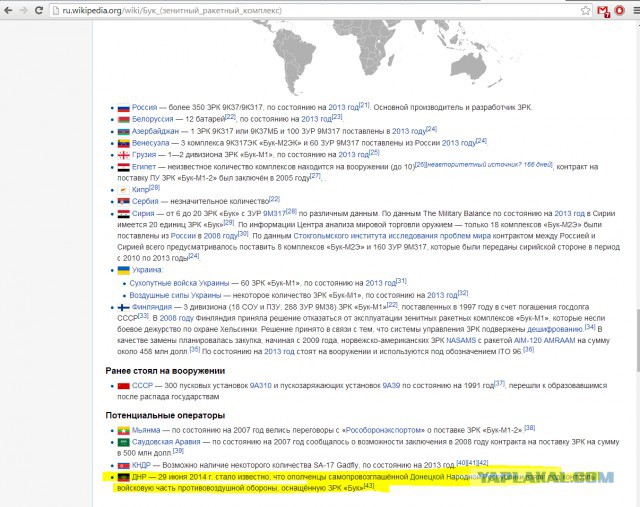This screenshot has width=640, height=507.
Task: Click the Потенциальные операторы heading
Action: (x=165, y=416)
